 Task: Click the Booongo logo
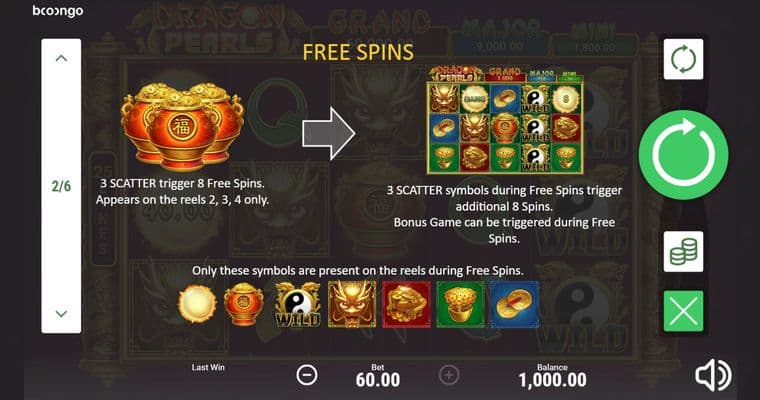point(58,11)
